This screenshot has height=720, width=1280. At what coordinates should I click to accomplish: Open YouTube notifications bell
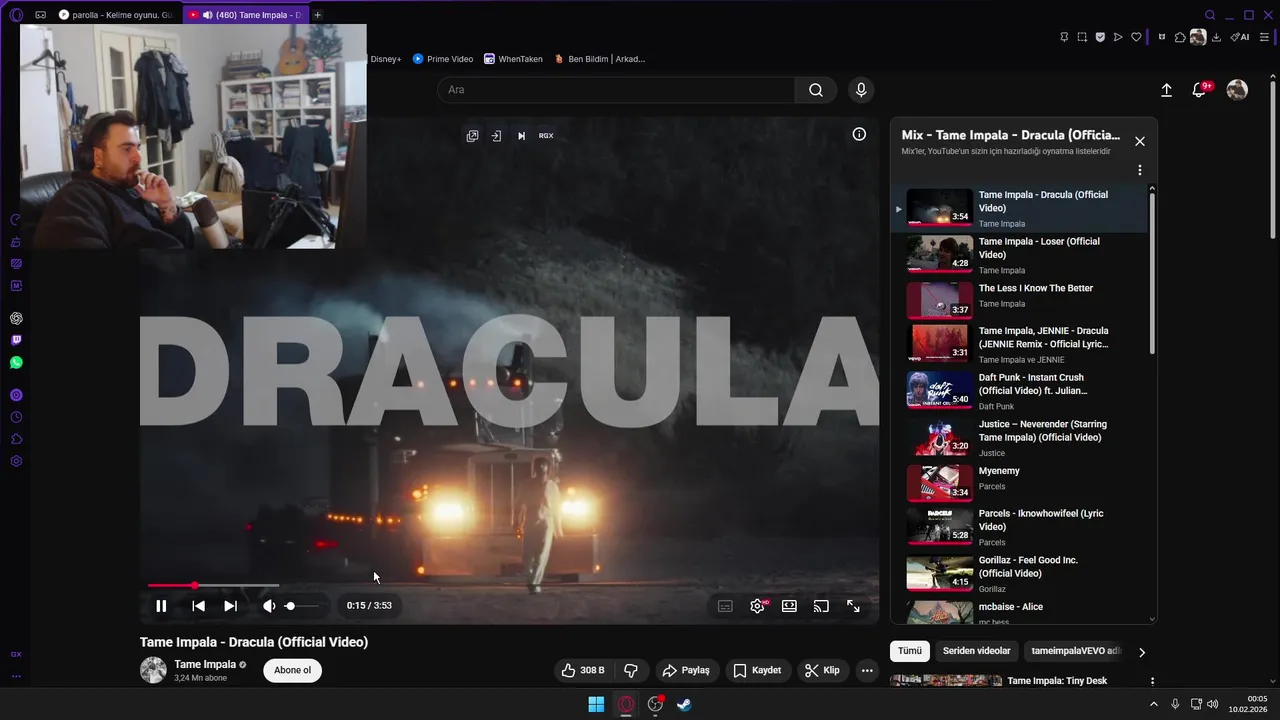[1199, 90]
